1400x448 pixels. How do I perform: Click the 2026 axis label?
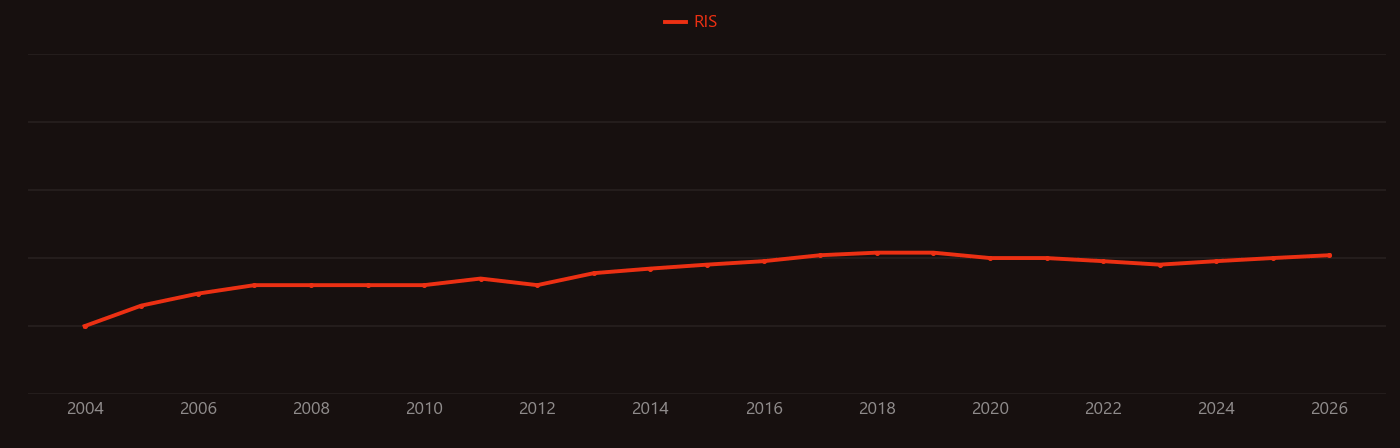pyautogui.click(x=1329, y=409)
